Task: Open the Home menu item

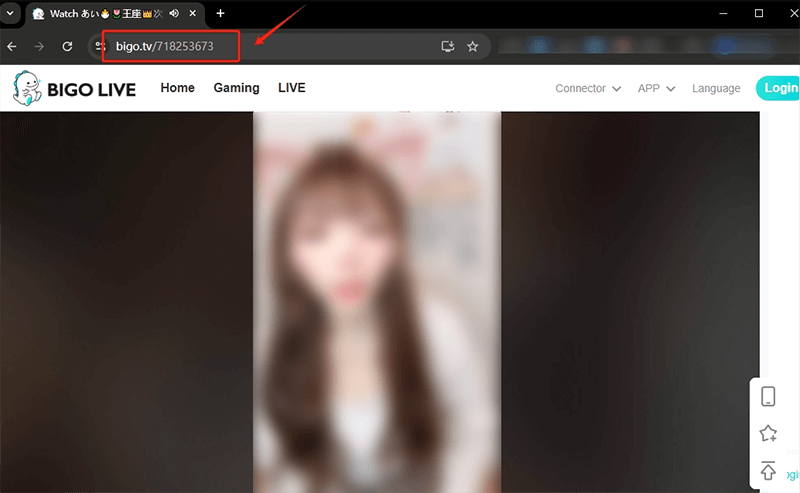Action: point(178,88)
